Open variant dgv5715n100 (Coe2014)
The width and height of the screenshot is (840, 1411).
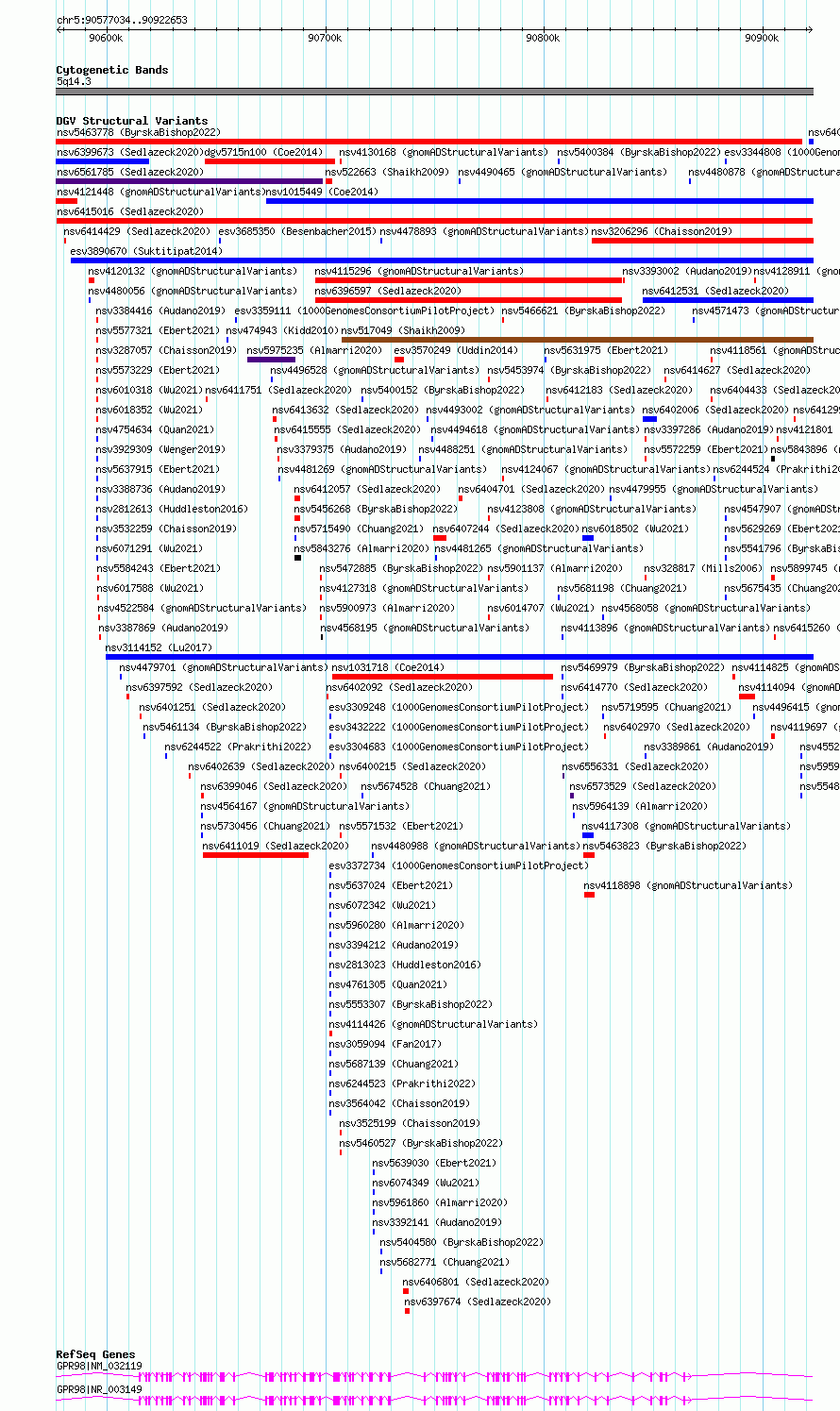(263, 153)
